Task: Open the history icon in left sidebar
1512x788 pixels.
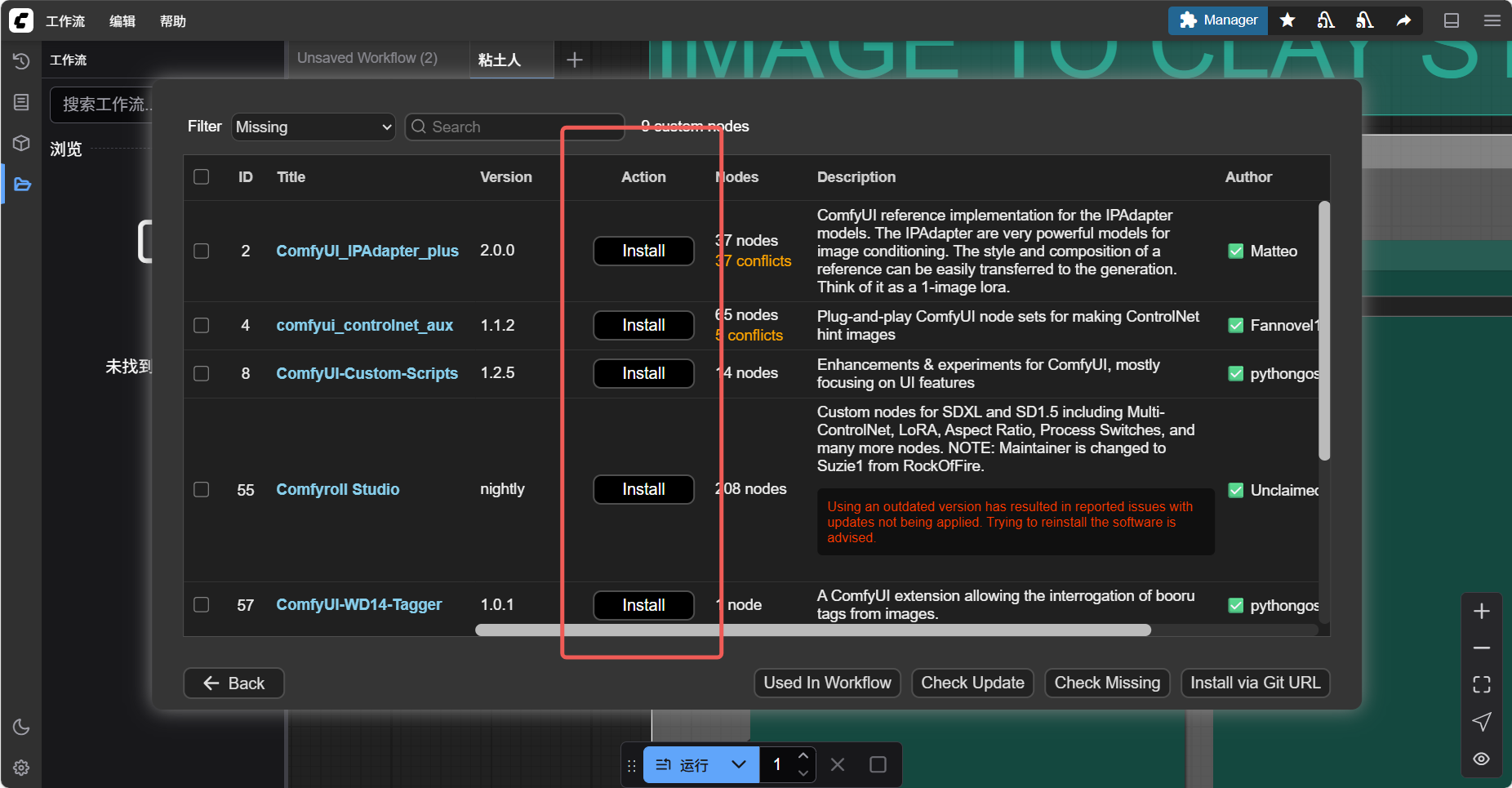Action: [x=21, y=61]
